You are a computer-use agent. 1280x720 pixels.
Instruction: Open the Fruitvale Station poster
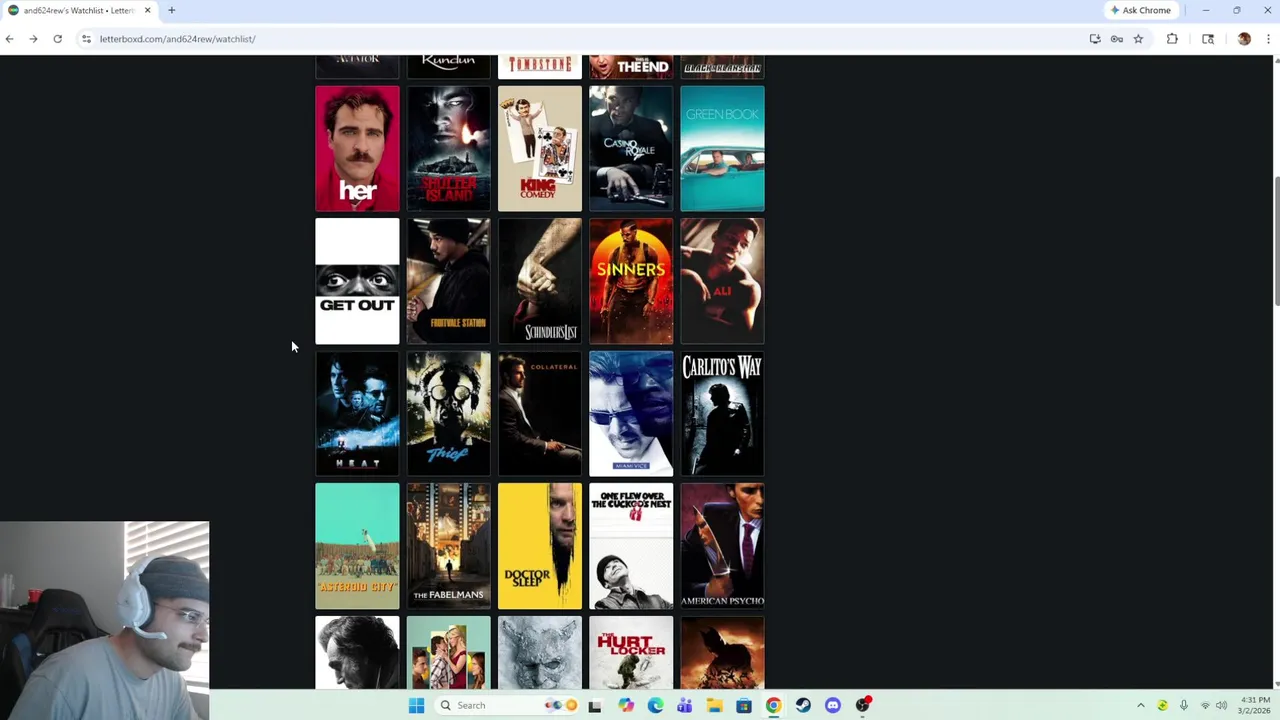point(448,281)
